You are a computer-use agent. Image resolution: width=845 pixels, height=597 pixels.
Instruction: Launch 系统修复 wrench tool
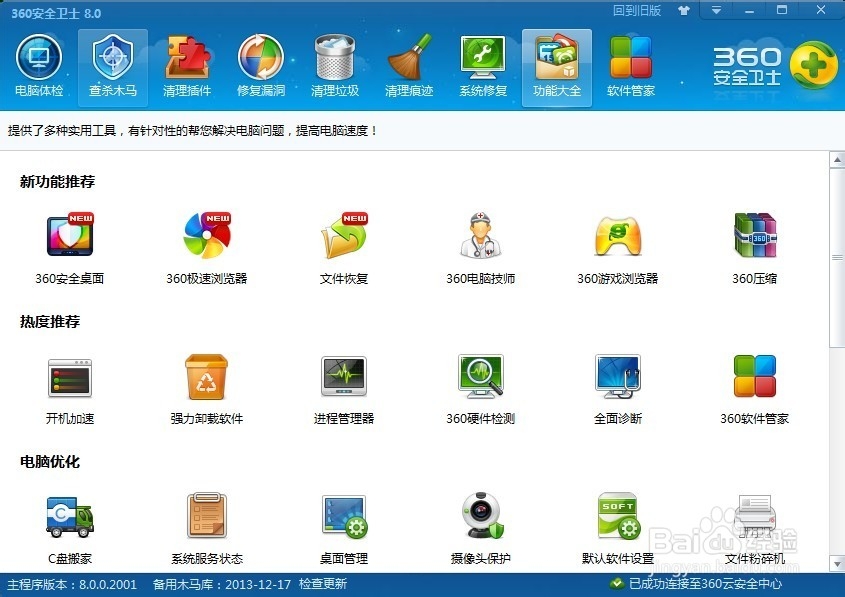483,63
